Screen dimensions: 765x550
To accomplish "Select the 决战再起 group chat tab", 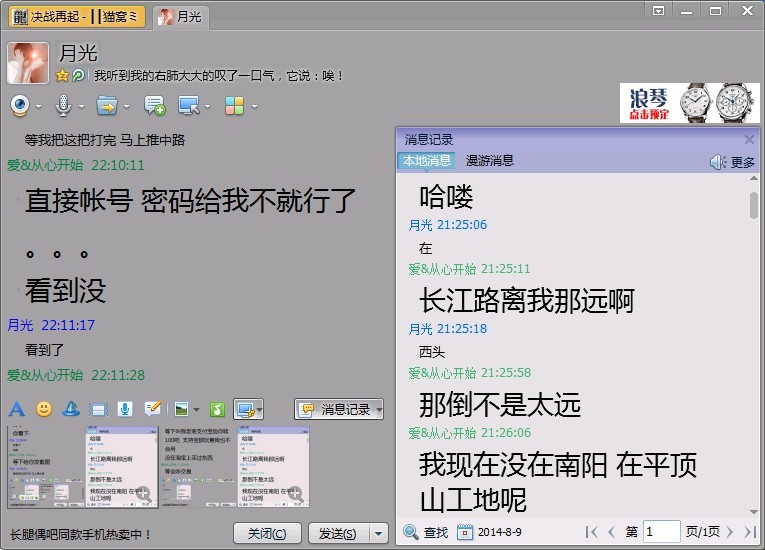I will coord(77,17).
